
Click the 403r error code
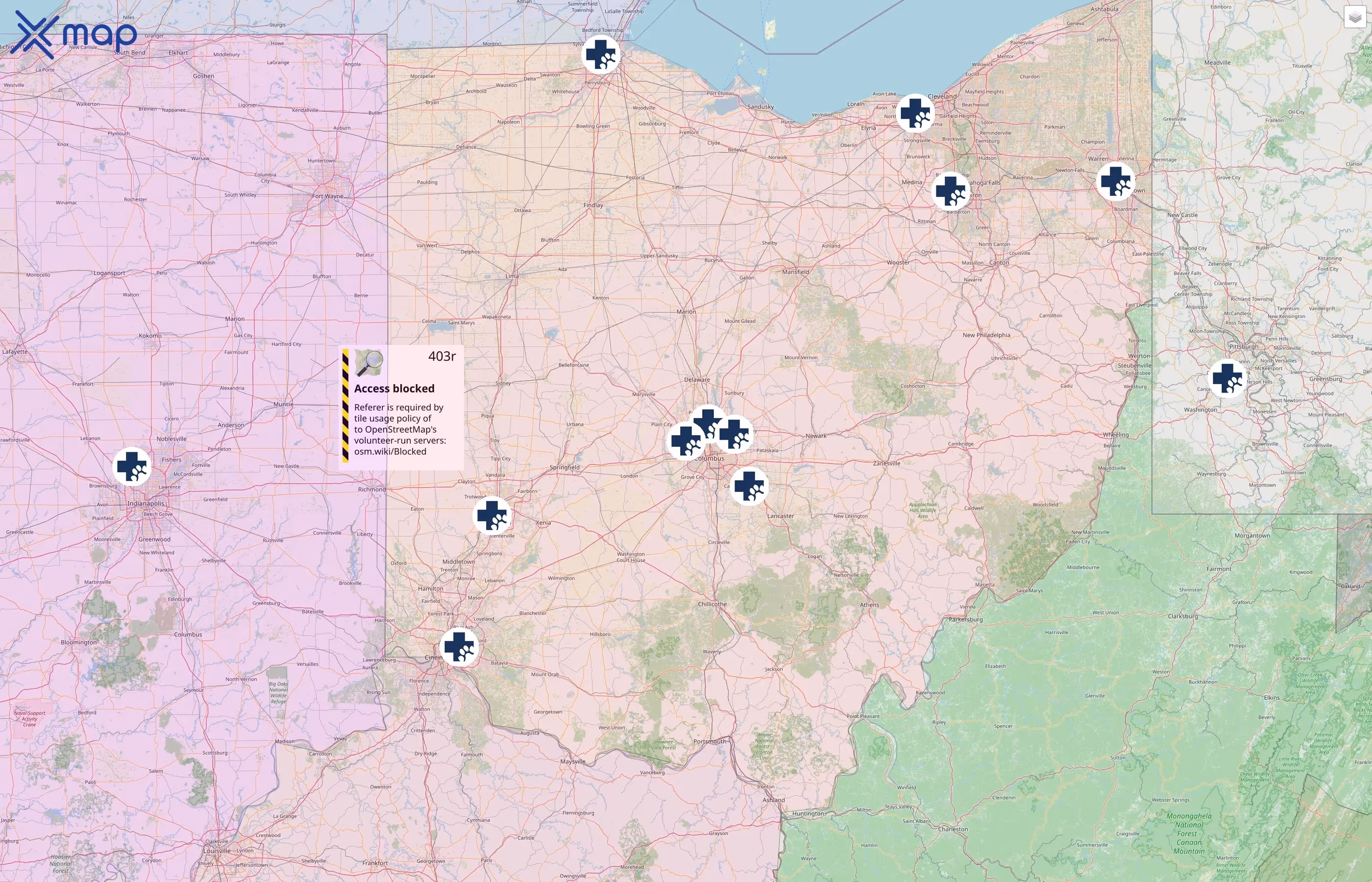pos(442,356)
